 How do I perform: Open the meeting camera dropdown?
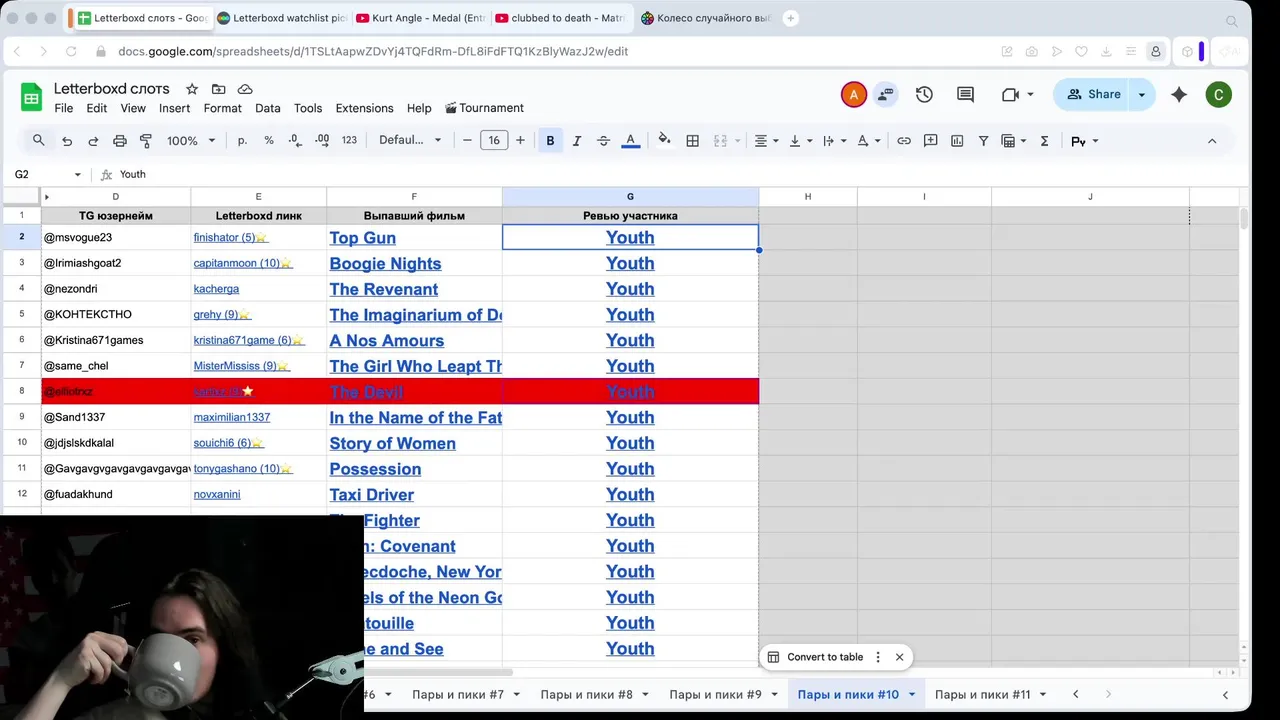[1030, 94]
